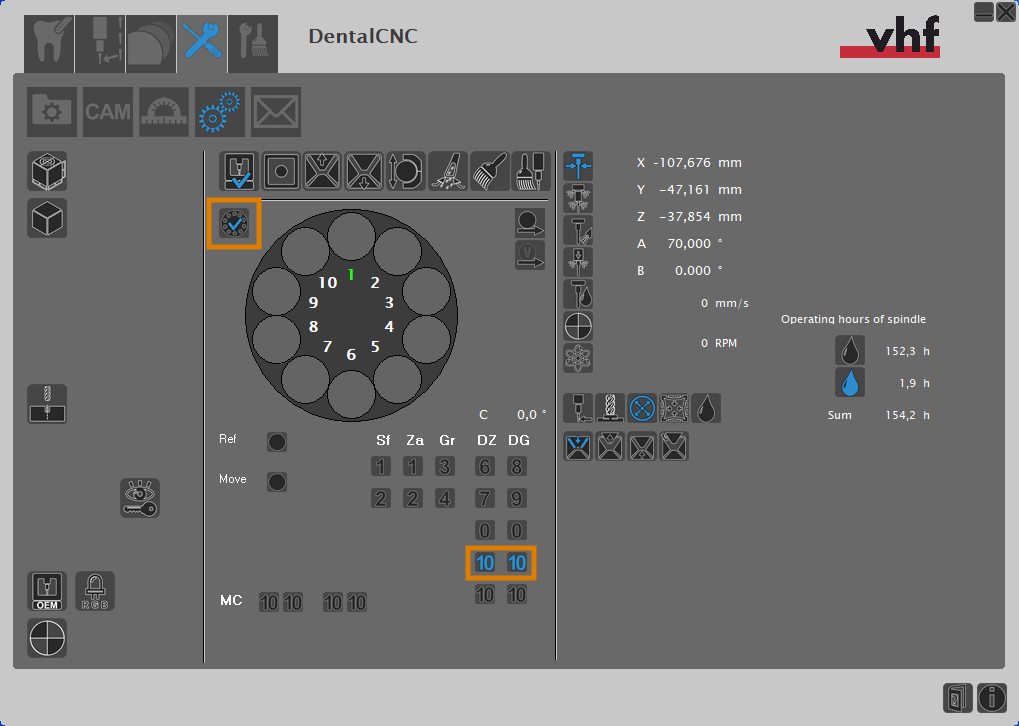Image resolution: width=1019 pixels, height=726 pixels.
Task: Select the blue gears section
Action: 220,112
